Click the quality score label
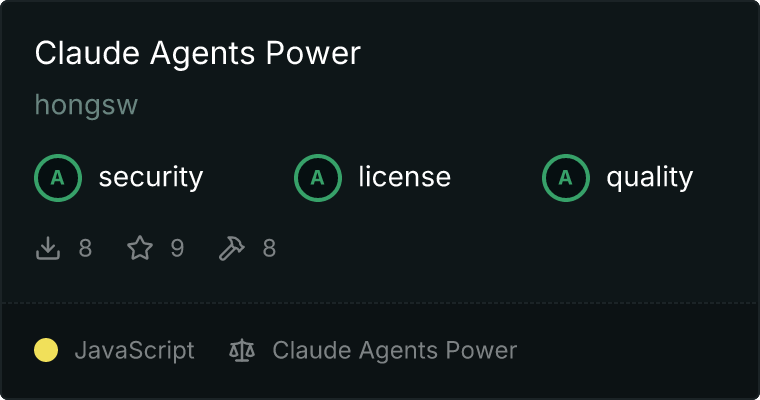 click(650, 177)
